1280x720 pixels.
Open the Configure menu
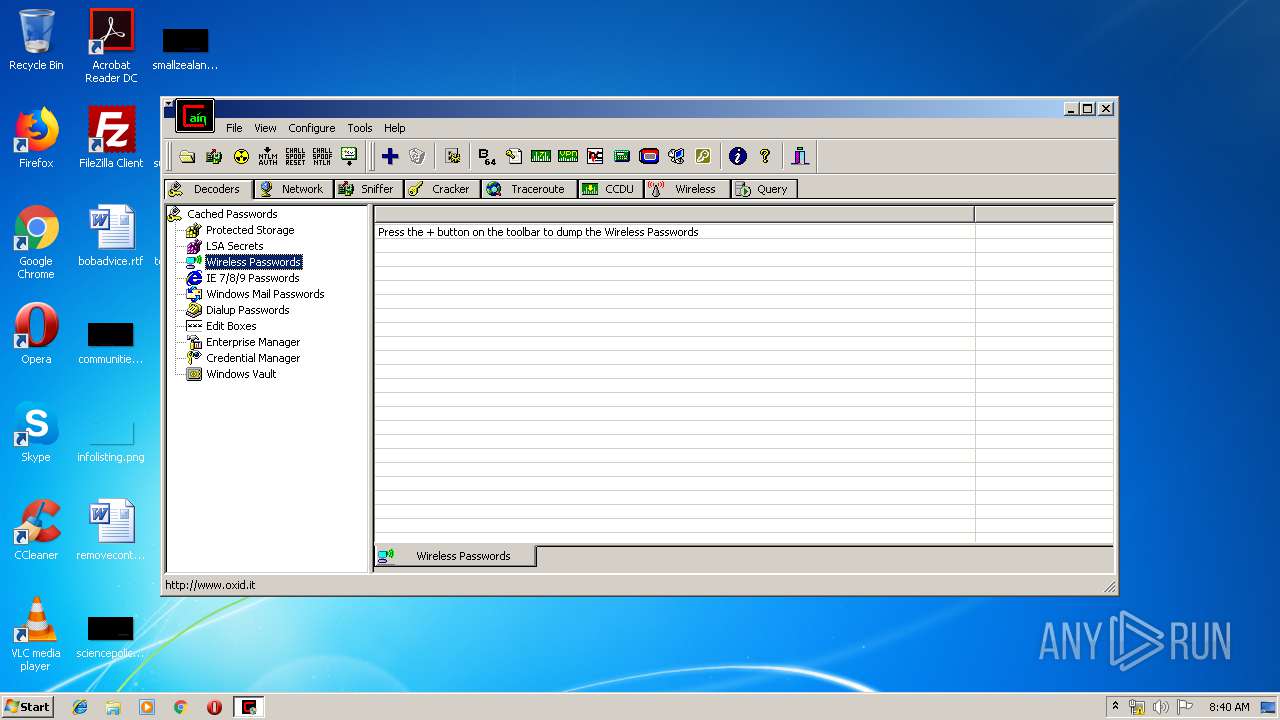(x=312, y=128)
